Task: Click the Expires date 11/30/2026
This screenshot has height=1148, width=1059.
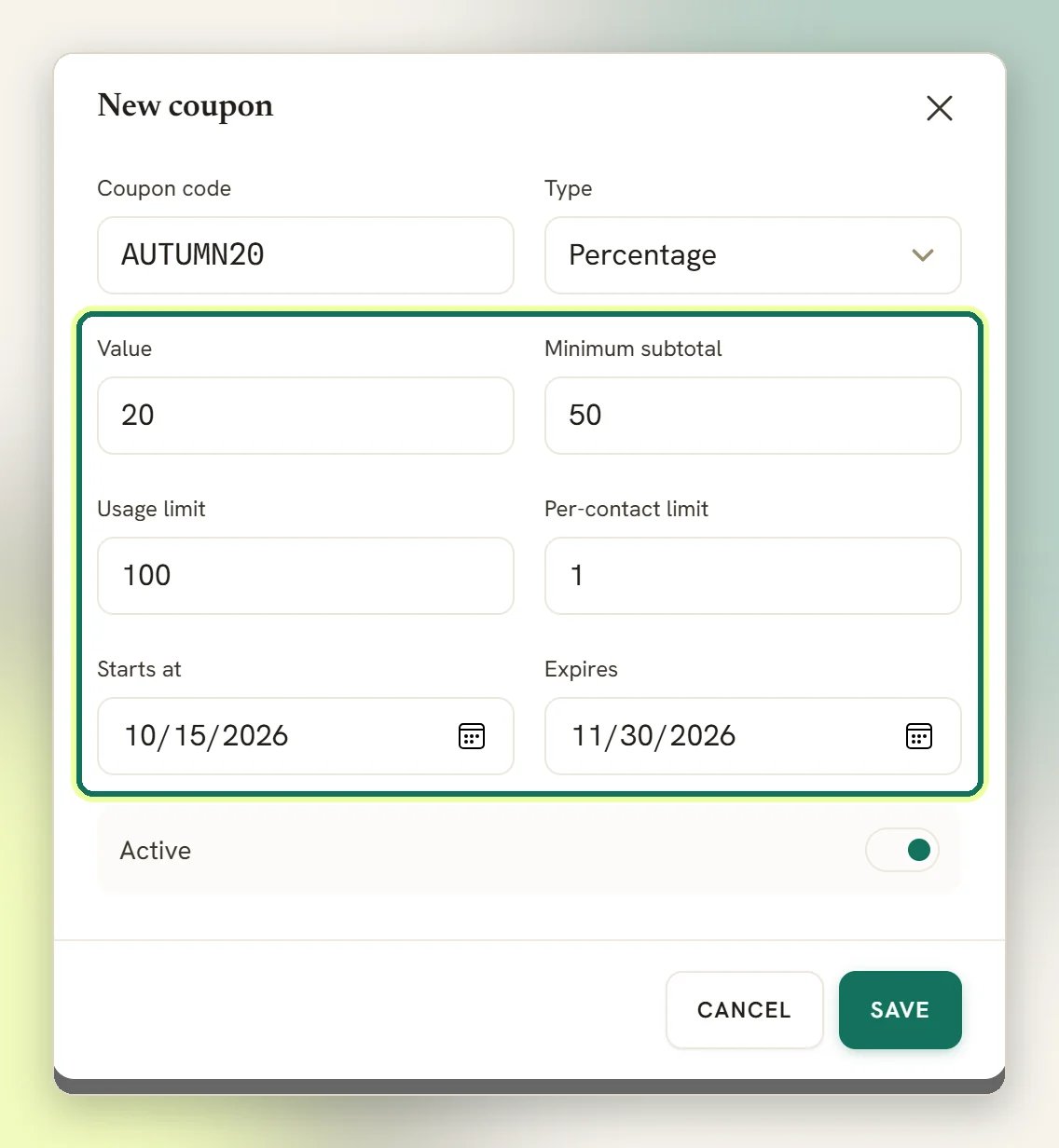Action: tap(654, 736)
